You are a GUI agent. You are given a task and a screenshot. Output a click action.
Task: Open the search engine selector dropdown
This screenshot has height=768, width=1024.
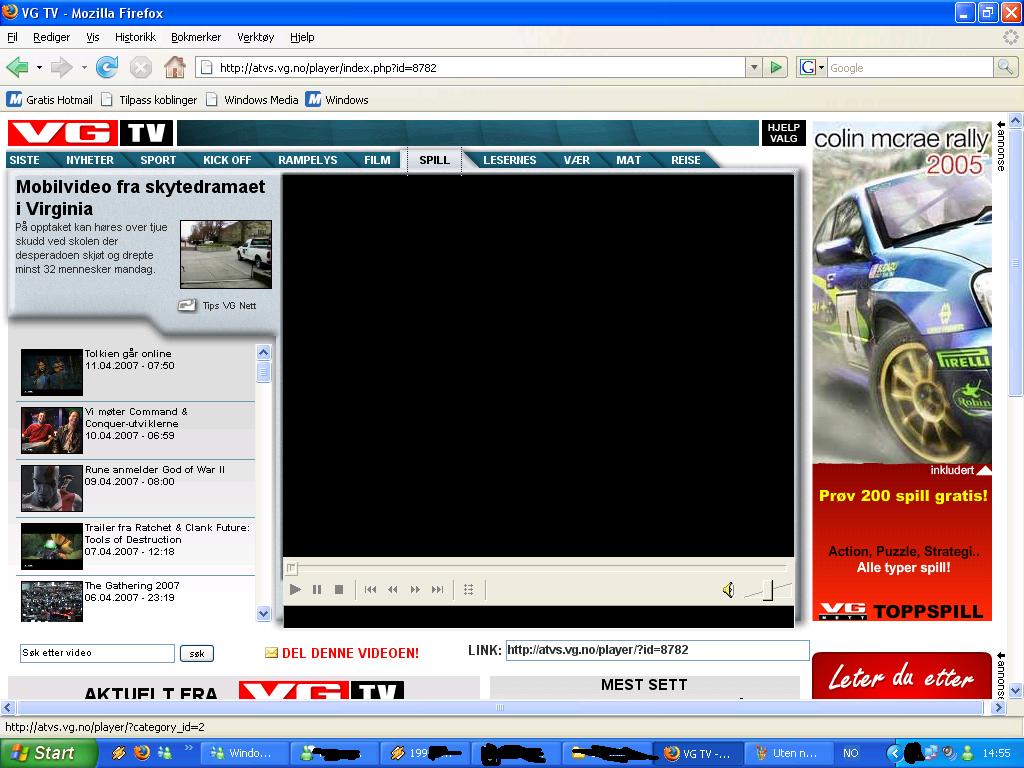click(x=821, y=67)
